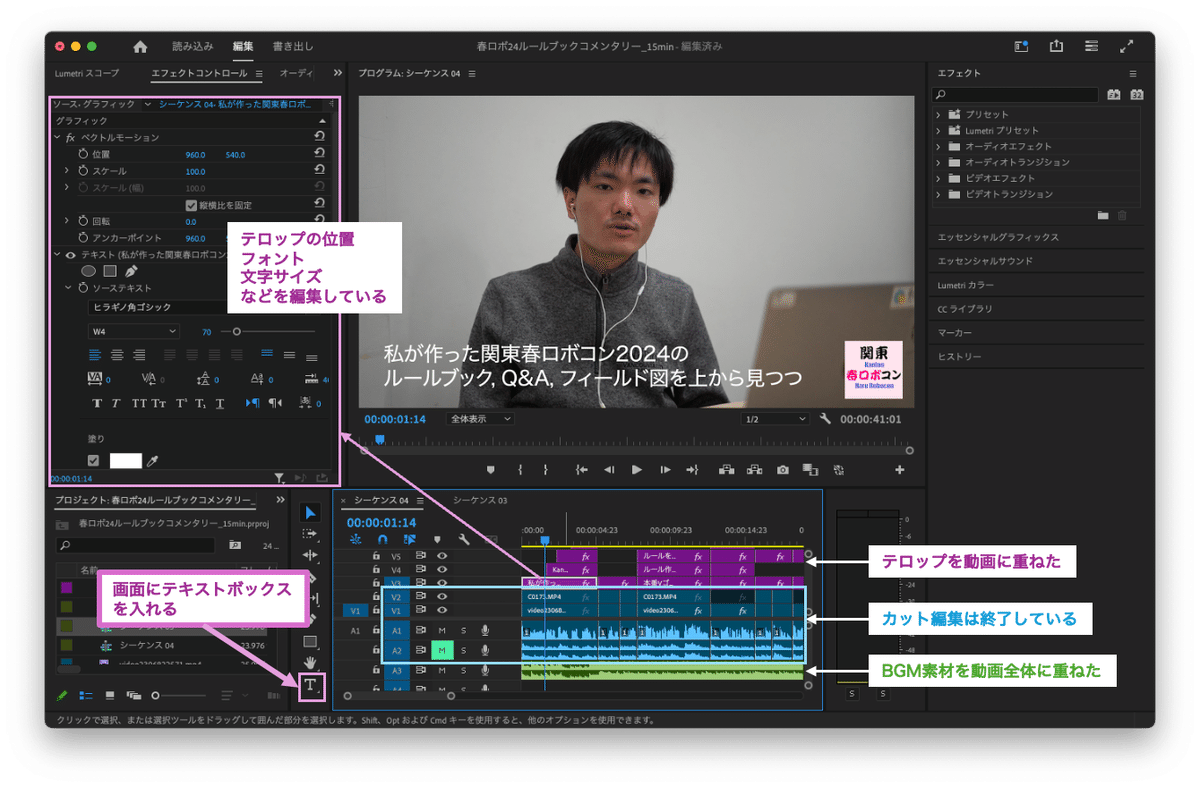Select the Hand tool

click(310, 662)
